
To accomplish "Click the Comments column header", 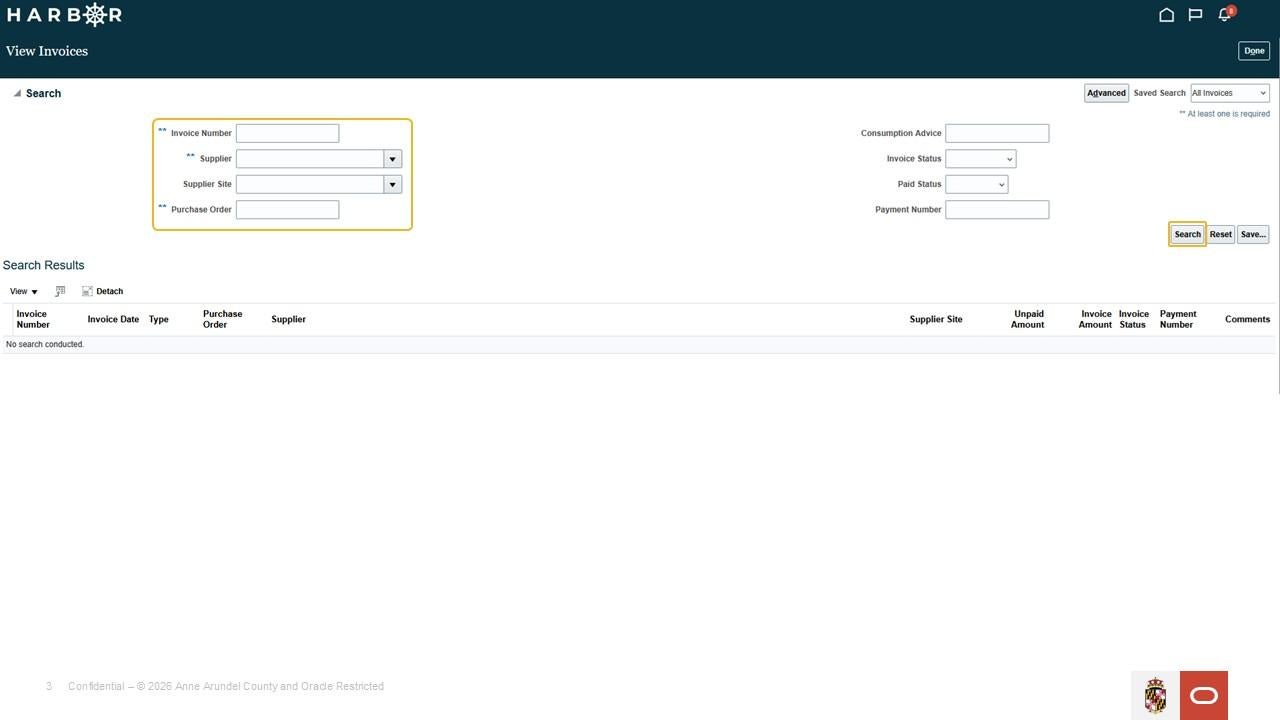I will (1247, 319).
